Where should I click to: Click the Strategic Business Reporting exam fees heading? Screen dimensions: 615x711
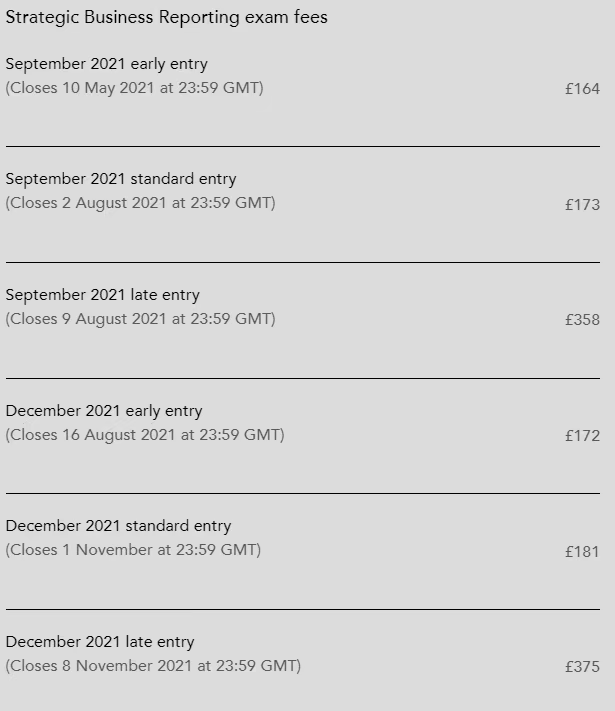pyautogui.click(x=166, y=18)
